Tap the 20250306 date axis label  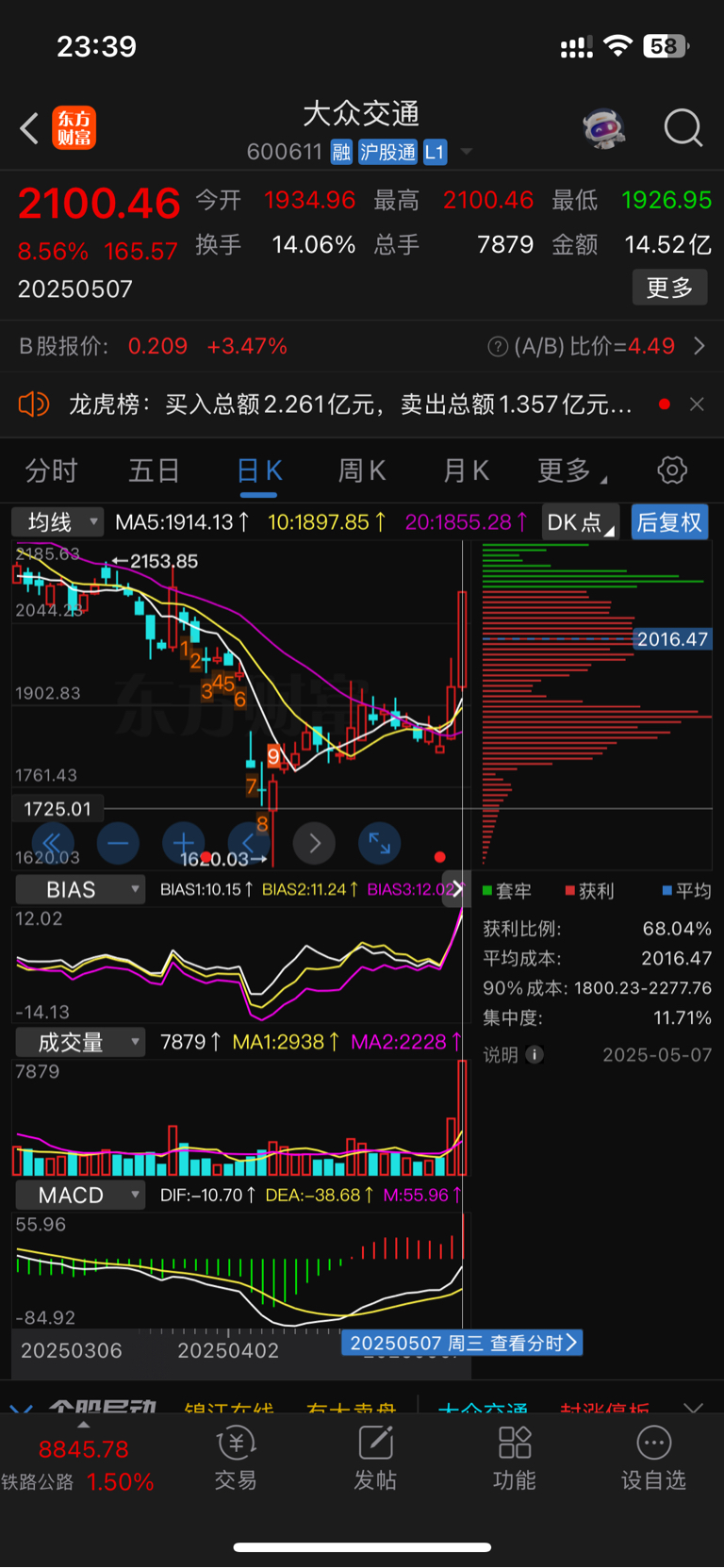pyautogui.click(x=72, y=1350)
